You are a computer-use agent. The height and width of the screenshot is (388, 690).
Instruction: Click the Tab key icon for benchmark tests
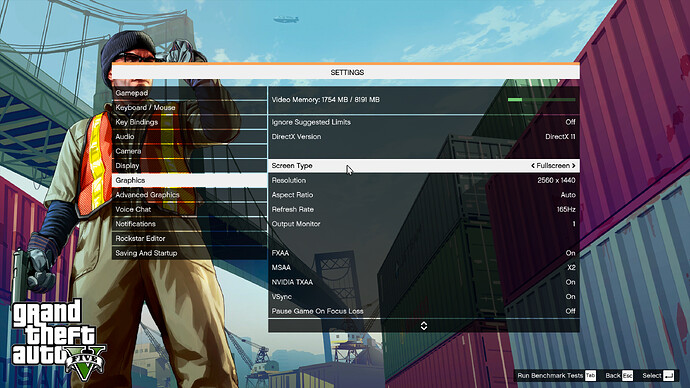coord(591,375)
